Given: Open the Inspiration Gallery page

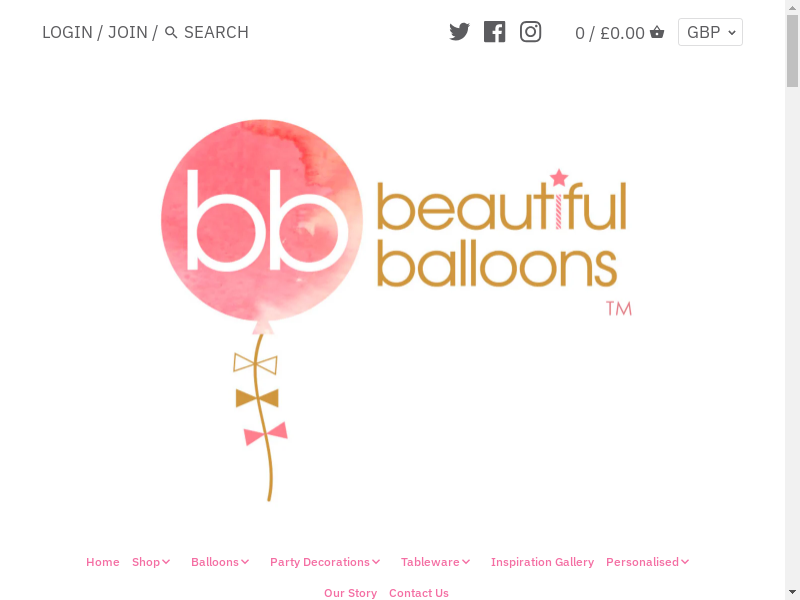Looking at the screenshot, I should 542,562.
